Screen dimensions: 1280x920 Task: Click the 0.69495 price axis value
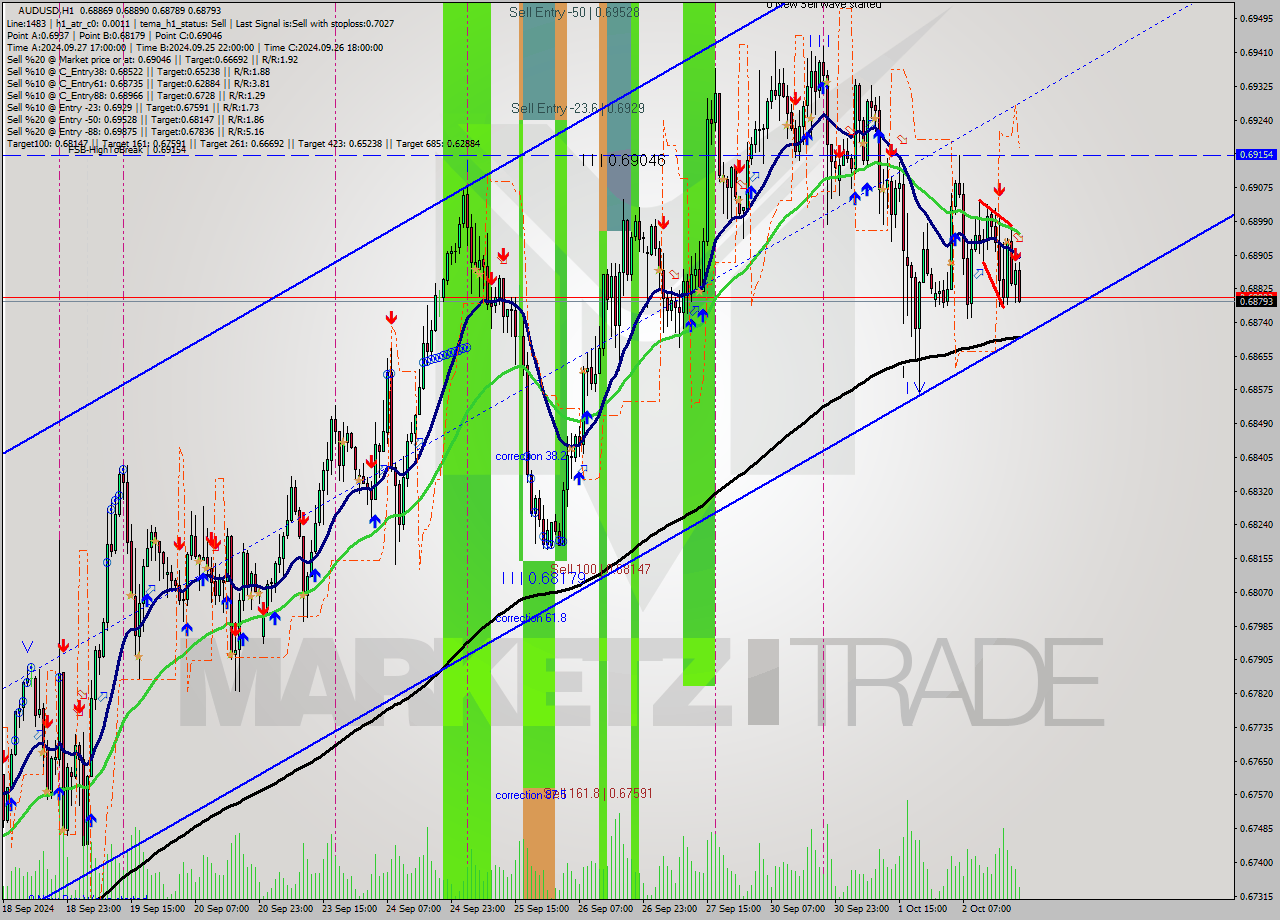click(1256, 19)
